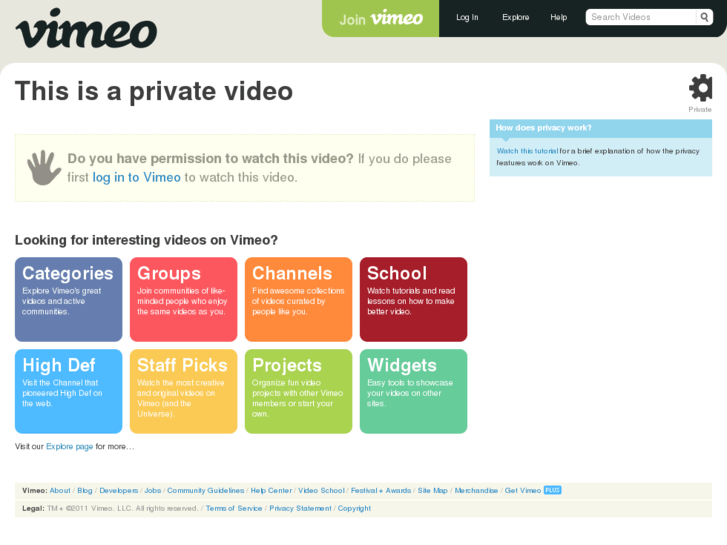The width and height of the screenshot is (727, 545).
Task: Open the Log In menu item
Action: pyautogui.click(x=467, y=17)
